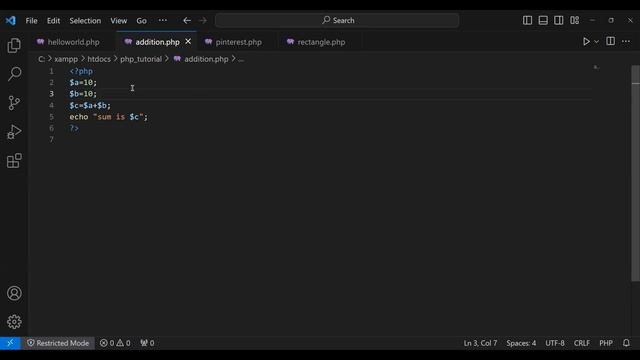Open the Accounts menu

14,293
